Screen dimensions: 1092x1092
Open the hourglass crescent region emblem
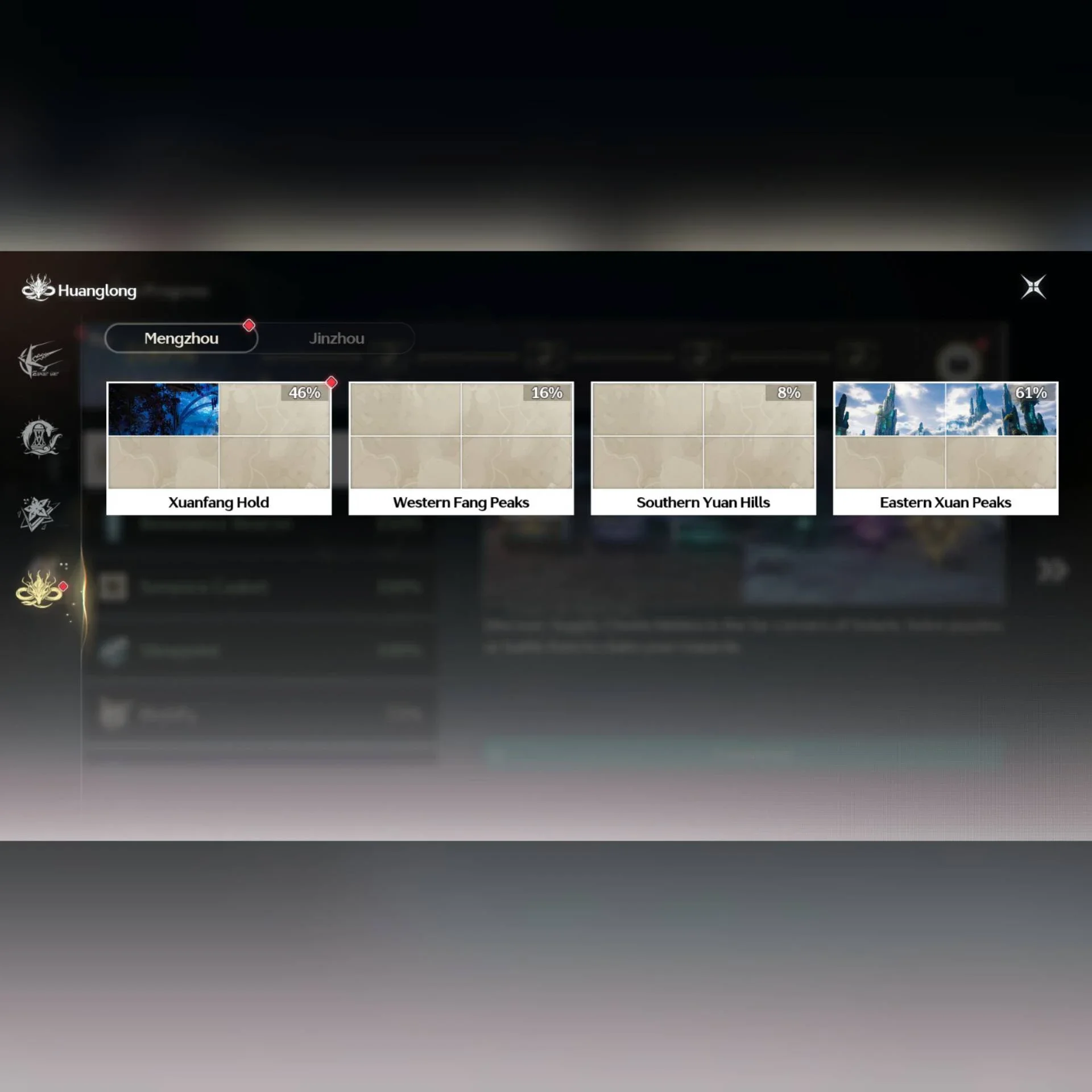pyautogui.click(x=39, y=437)
